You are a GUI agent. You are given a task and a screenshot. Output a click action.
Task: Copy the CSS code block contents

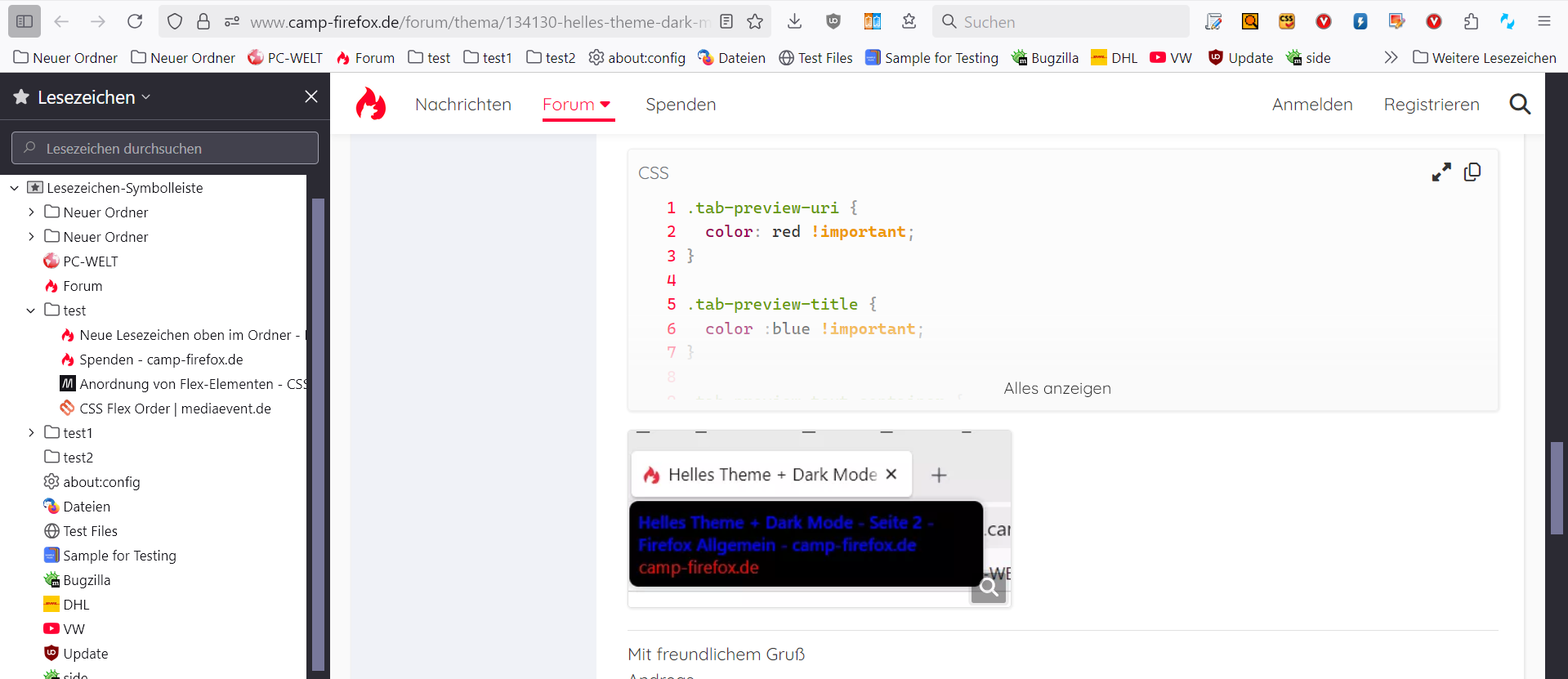pyautogui.click(x=1472, y=172)
